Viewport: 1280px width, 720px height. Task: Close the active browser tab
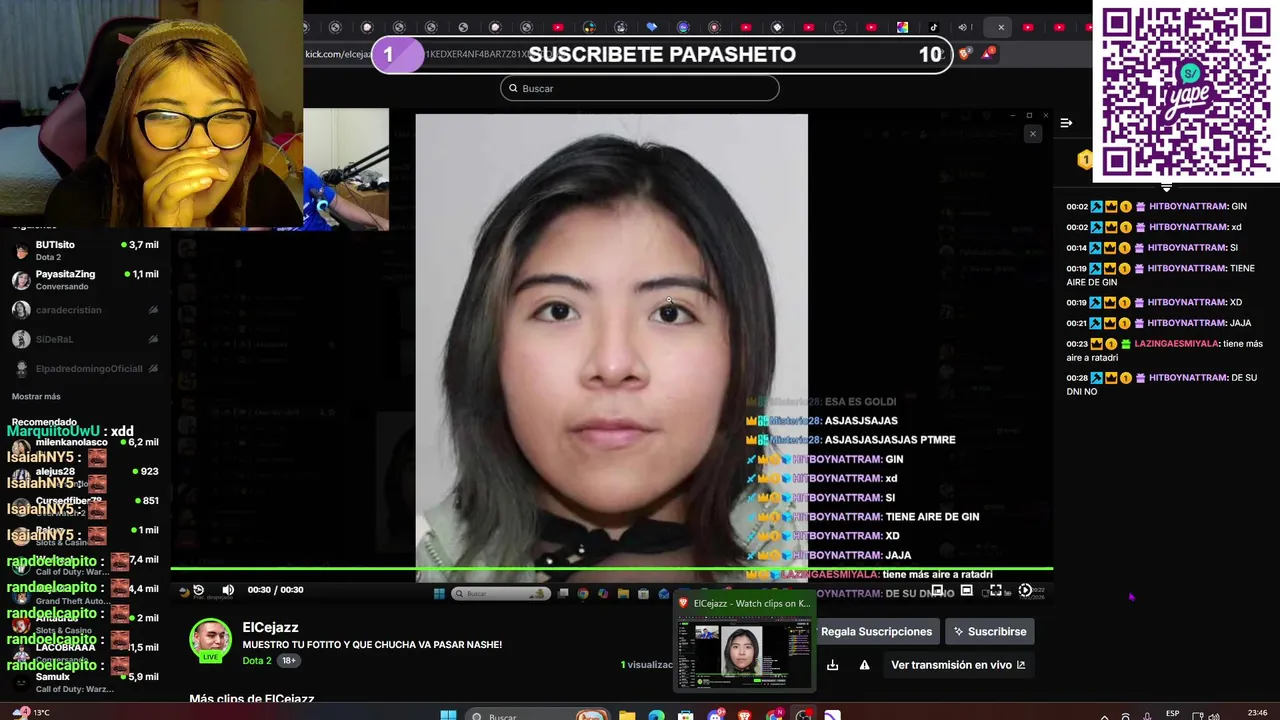point(1001,27)
